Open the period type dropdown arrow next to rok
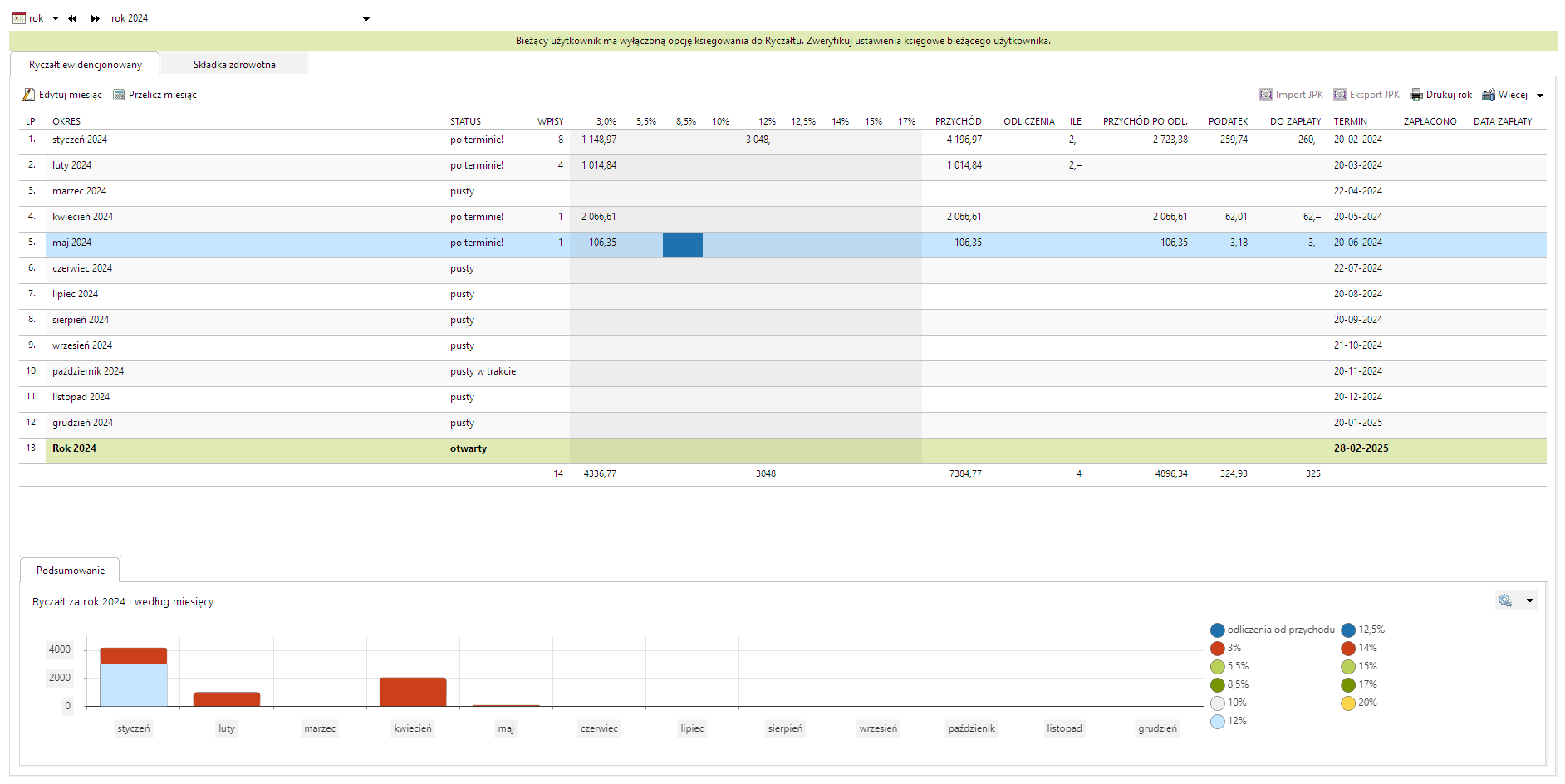This screenshot has height=784, width=1565. point(56,18)
